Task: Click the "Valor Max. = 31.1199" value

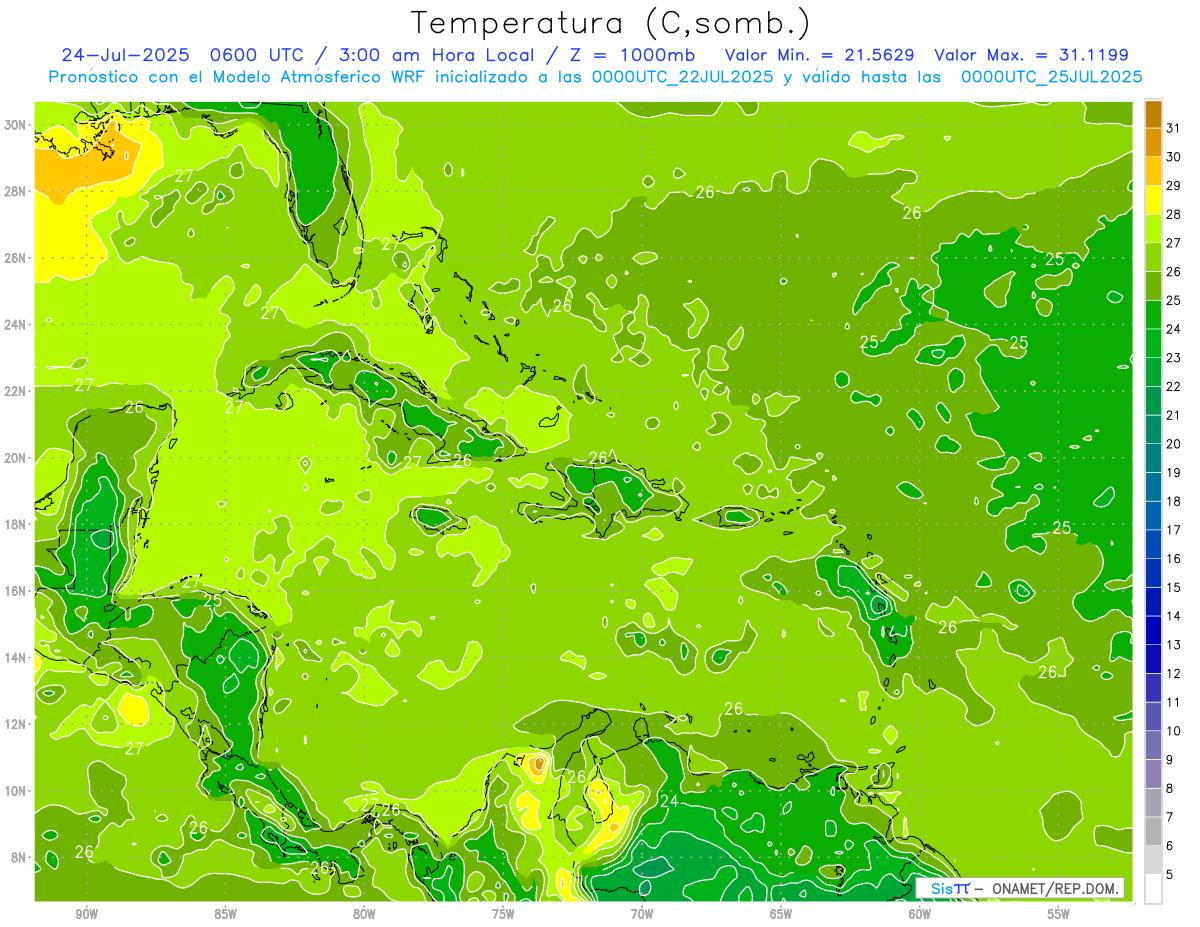Action: [x=1031, y=55]
